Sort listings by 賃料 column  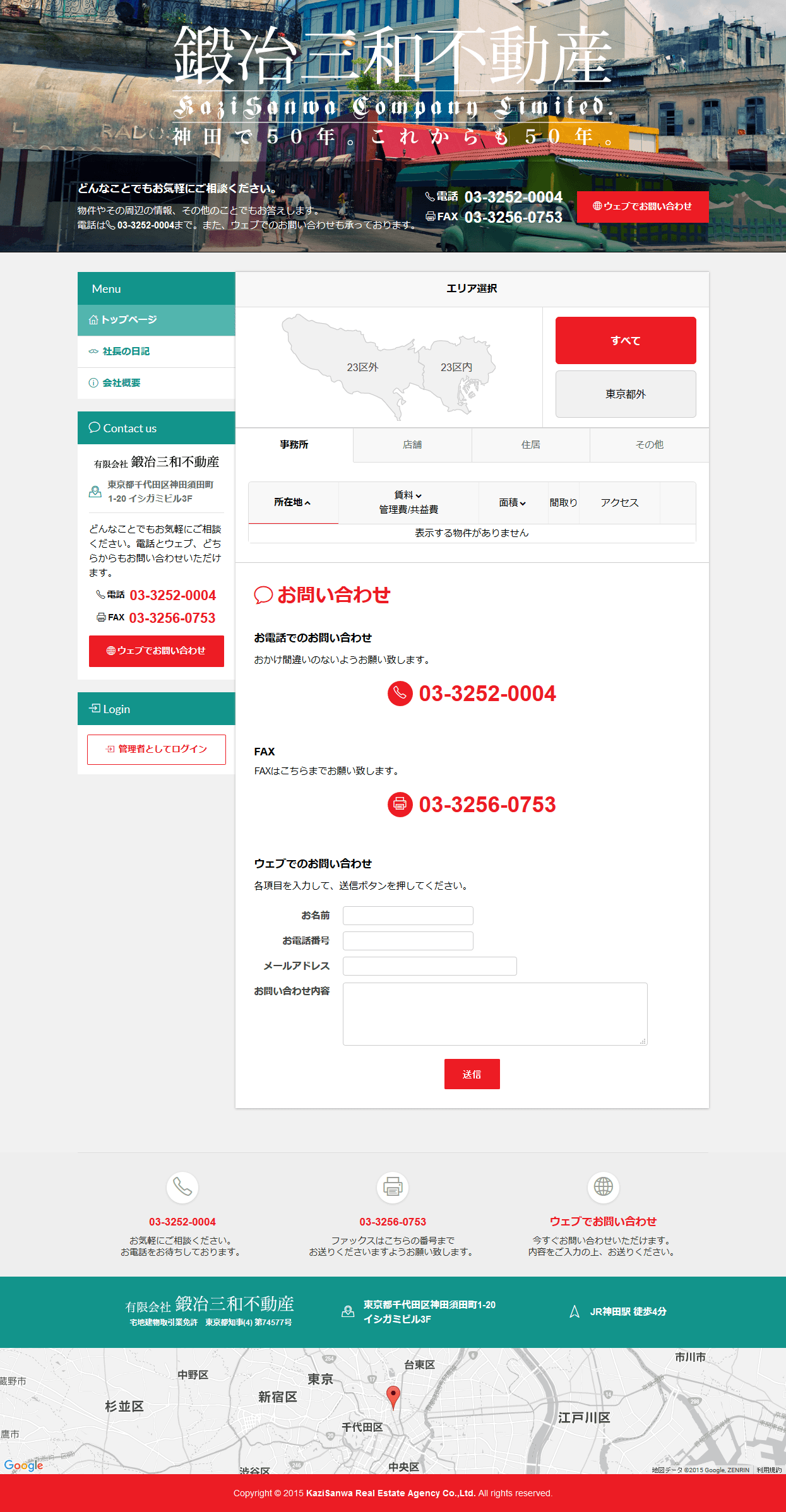[x=408, y=495]
